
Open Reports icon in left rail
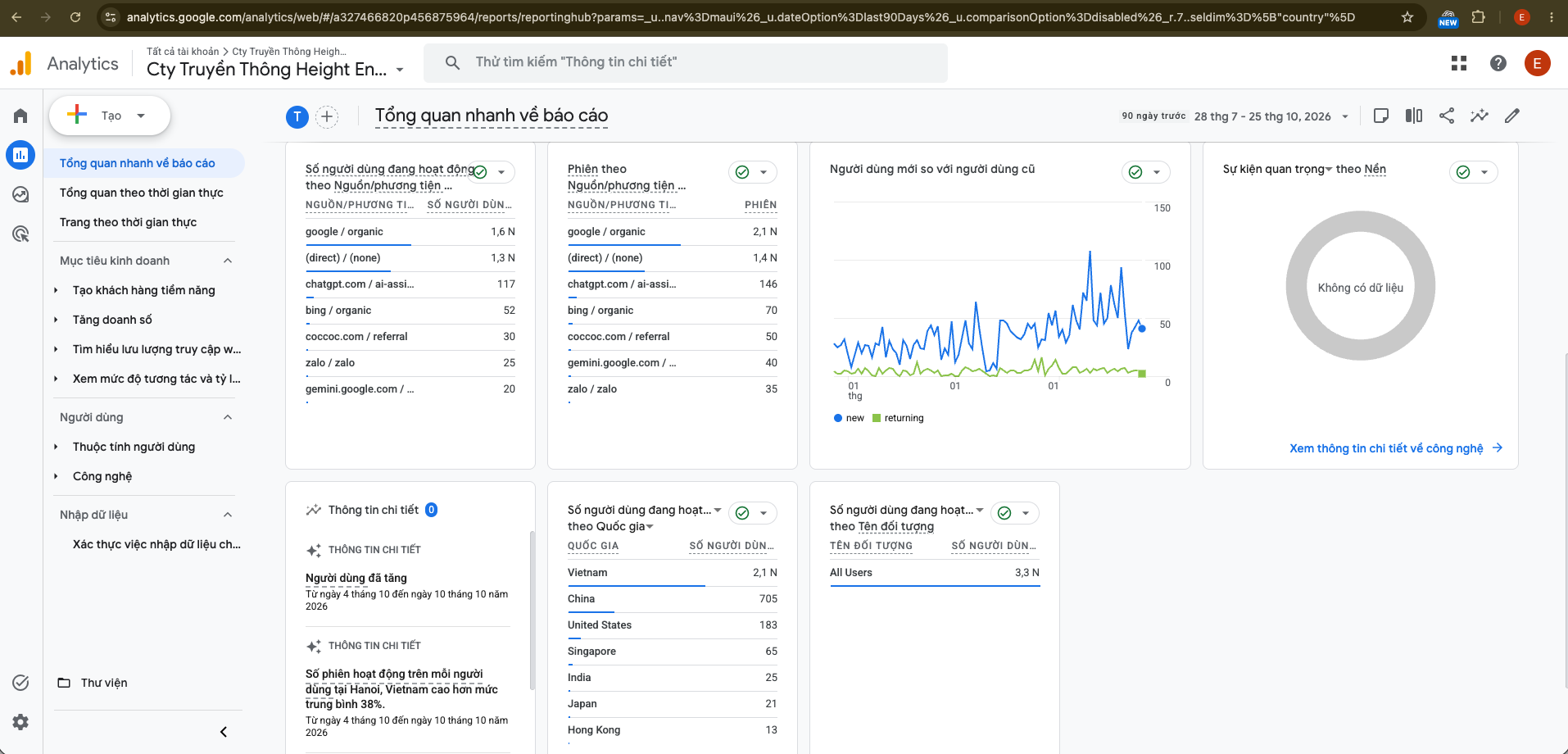20,154
